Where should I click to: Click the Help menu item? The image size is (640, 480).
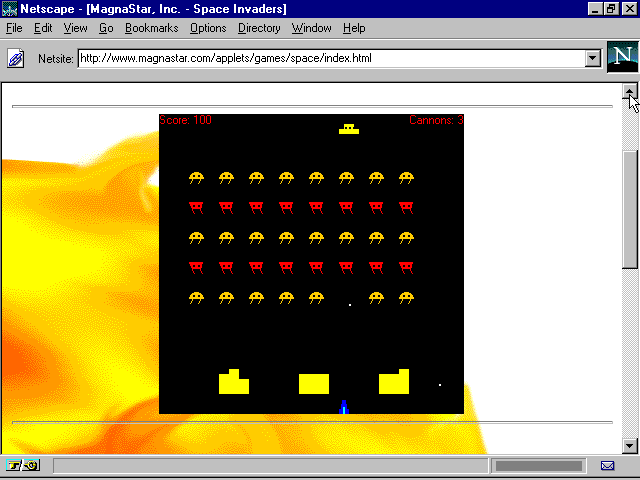click(x=354, y=28)
